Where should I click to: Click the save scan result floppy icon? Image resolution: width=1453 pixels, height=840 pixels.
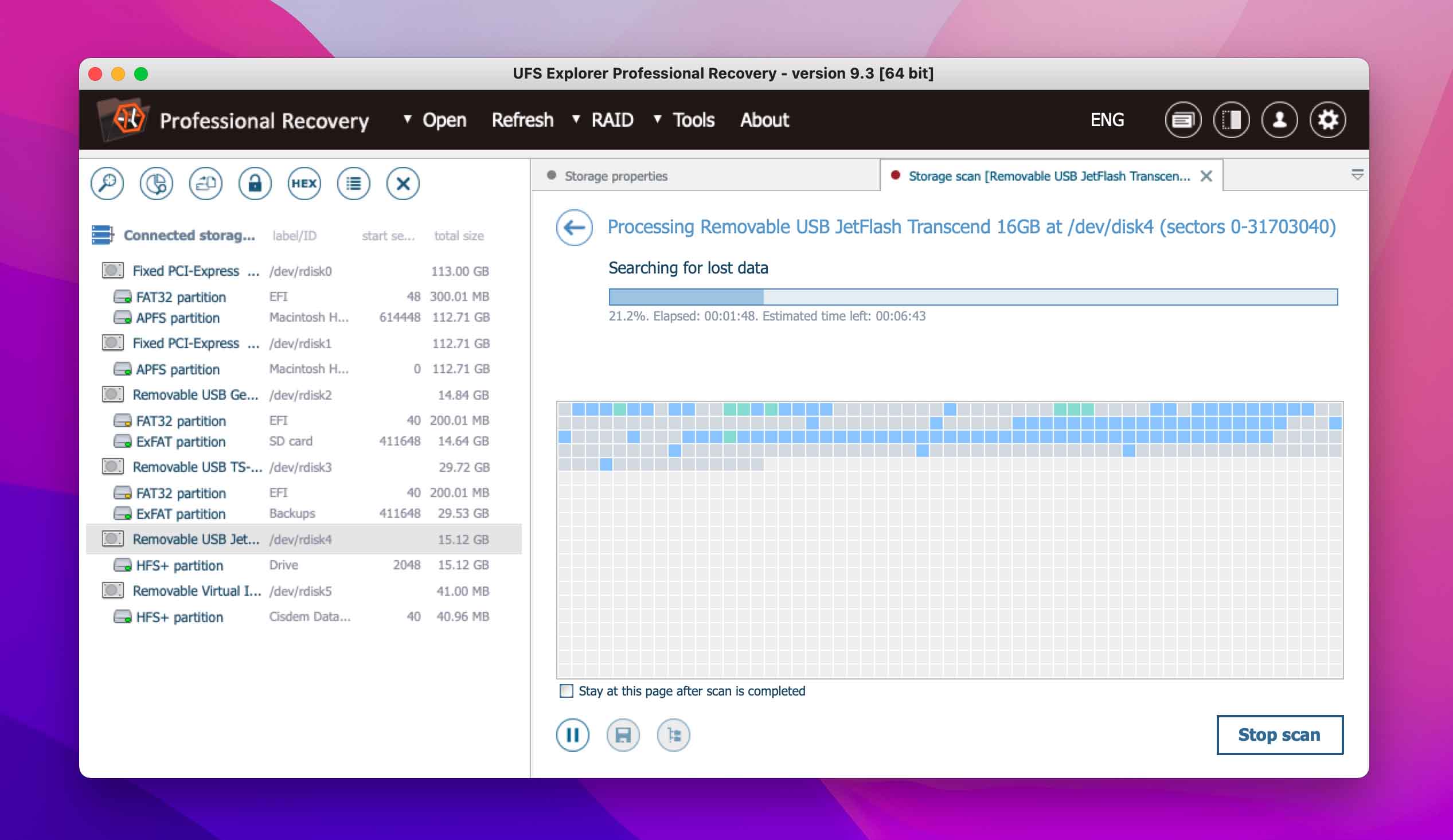[x=623, y=735]
